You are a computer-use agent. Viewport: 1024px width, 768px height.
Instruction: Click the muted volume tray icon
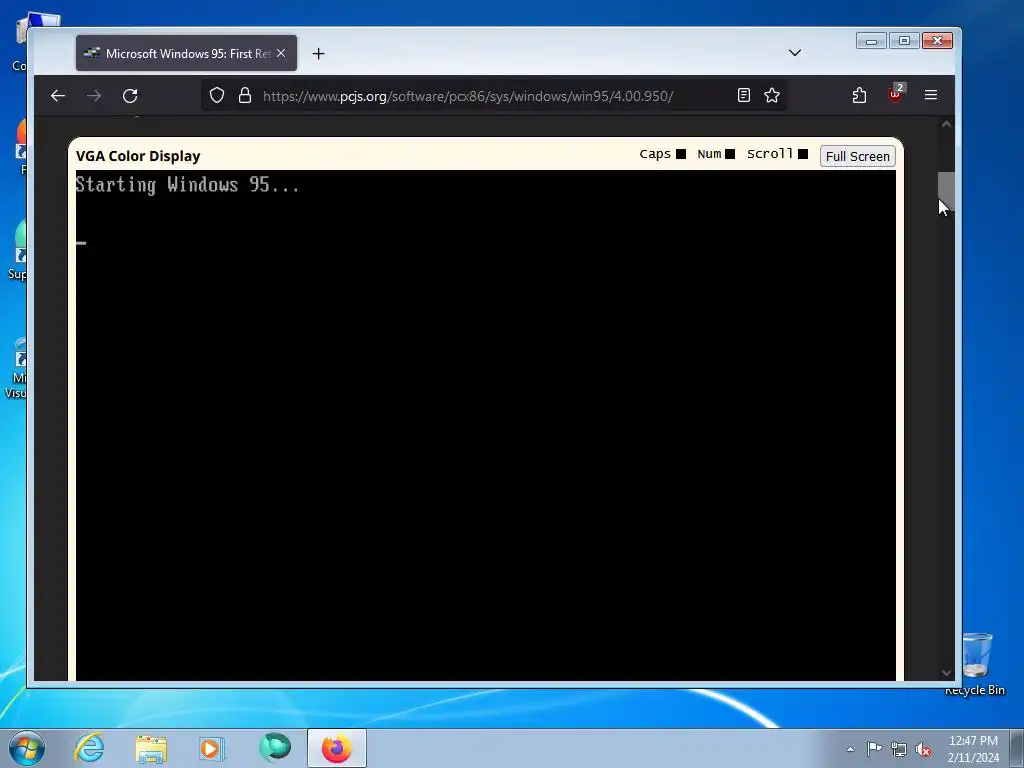click(x=923, y=749)
